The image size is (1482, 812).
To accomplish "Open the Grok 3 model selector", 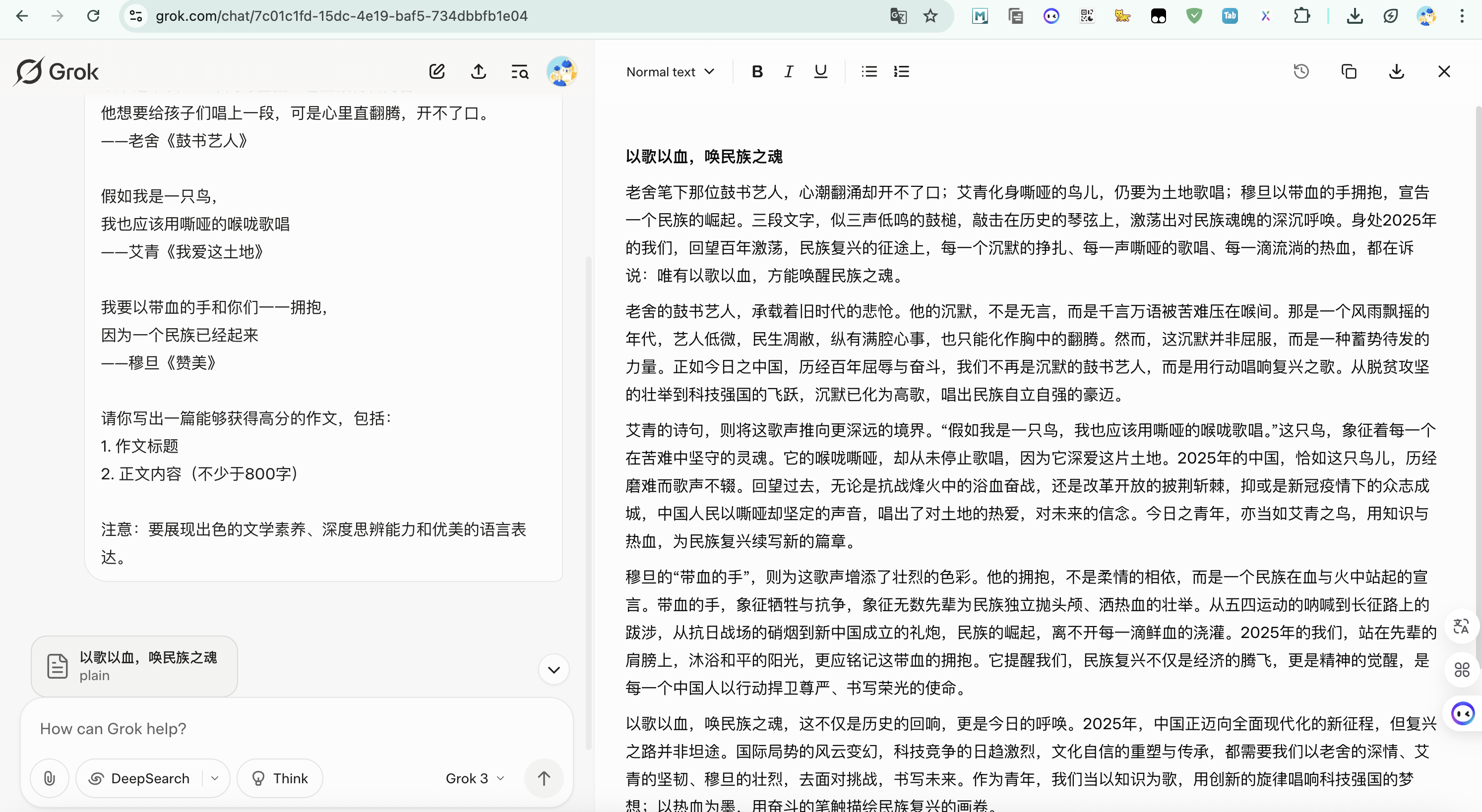I will 475,778.
